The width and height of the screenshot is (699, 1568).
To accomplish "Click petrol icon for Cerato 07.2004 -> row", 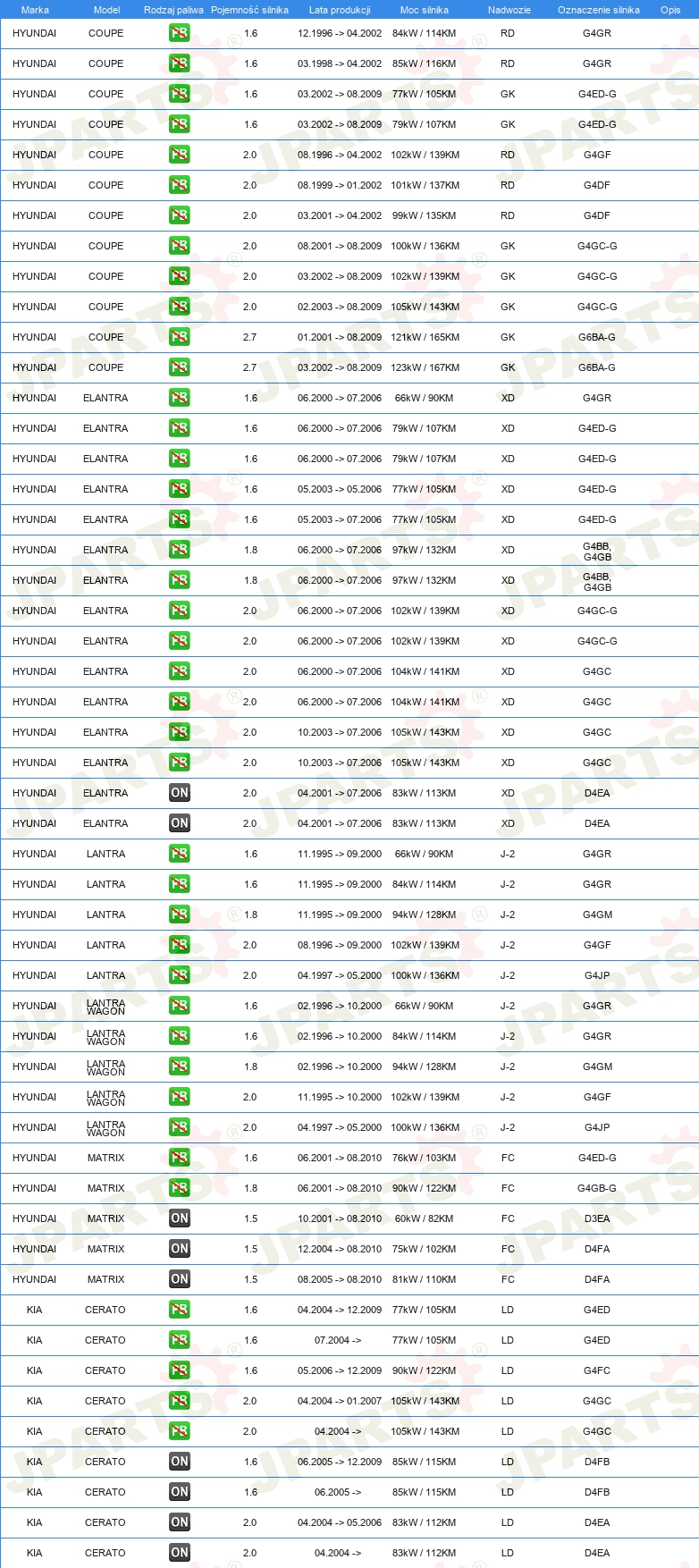I will [180, 1340].
